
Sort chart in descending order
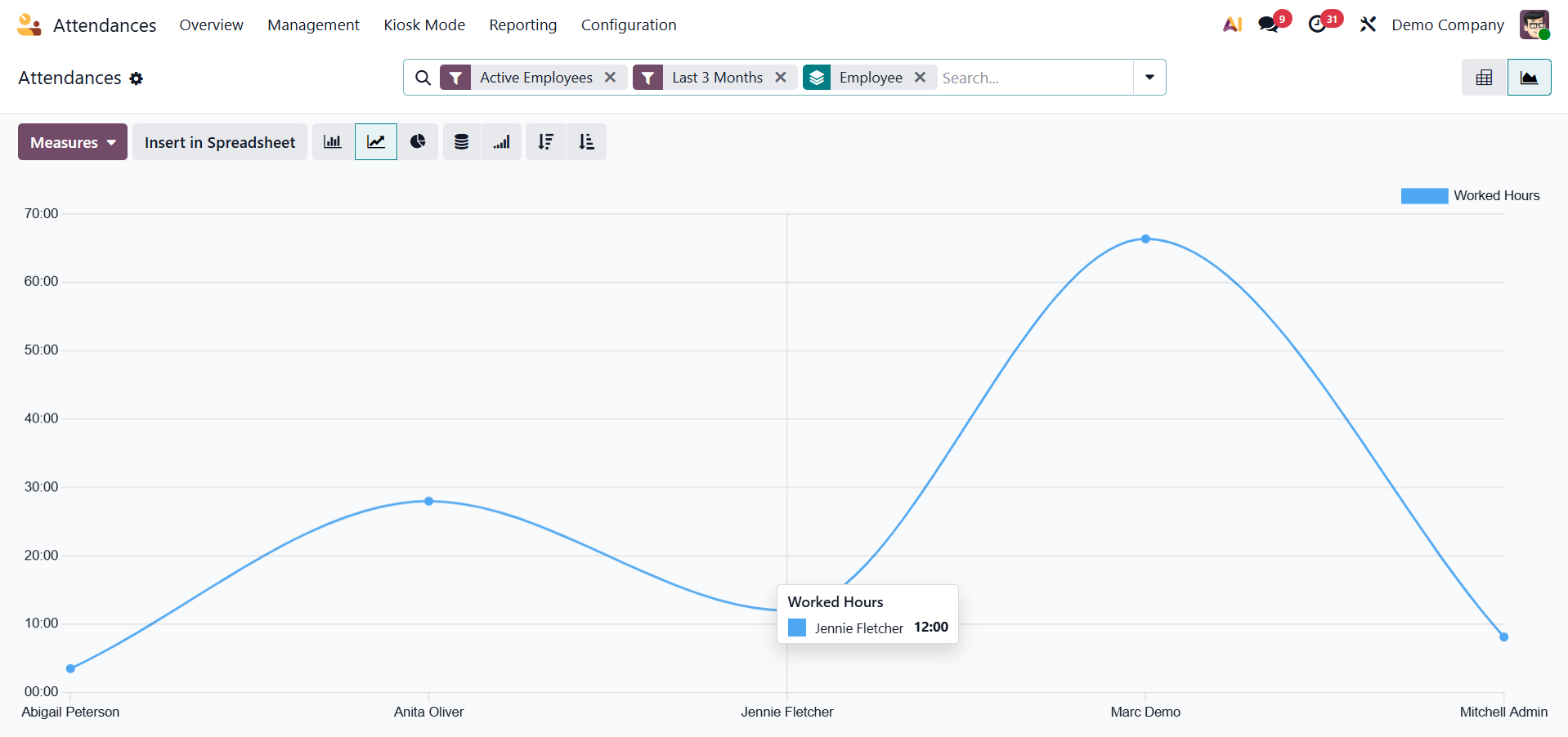(545, 142)
